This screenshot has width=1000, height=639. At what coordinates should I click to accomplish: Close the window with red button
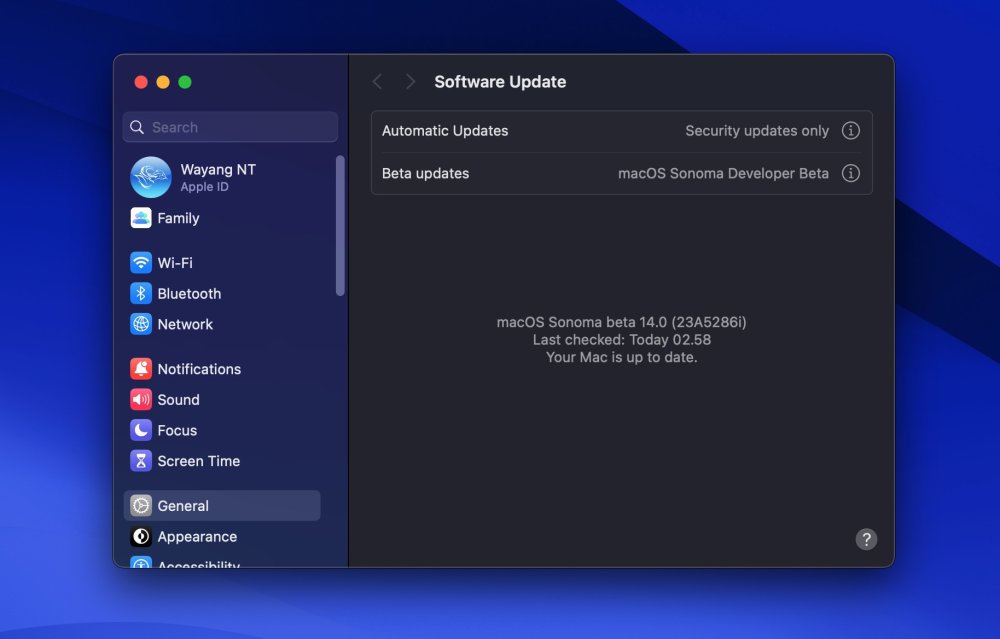(x=141, y=82)
